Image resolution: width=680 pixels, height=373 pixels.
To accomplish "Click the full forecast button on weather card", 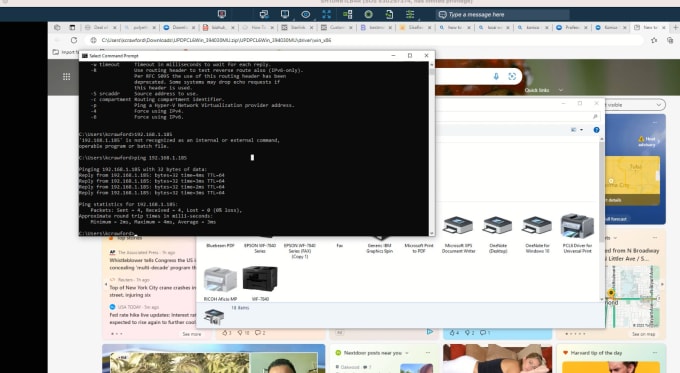I will (616, 219).
